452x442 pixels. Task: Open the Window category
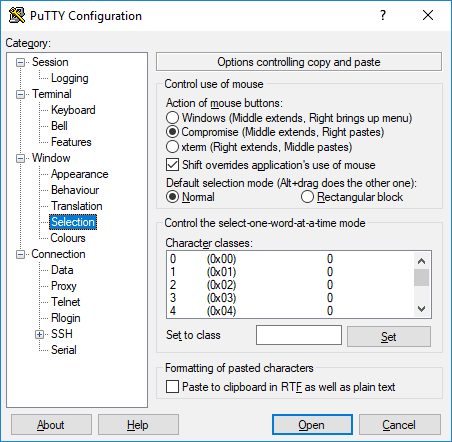pos(51,158)
